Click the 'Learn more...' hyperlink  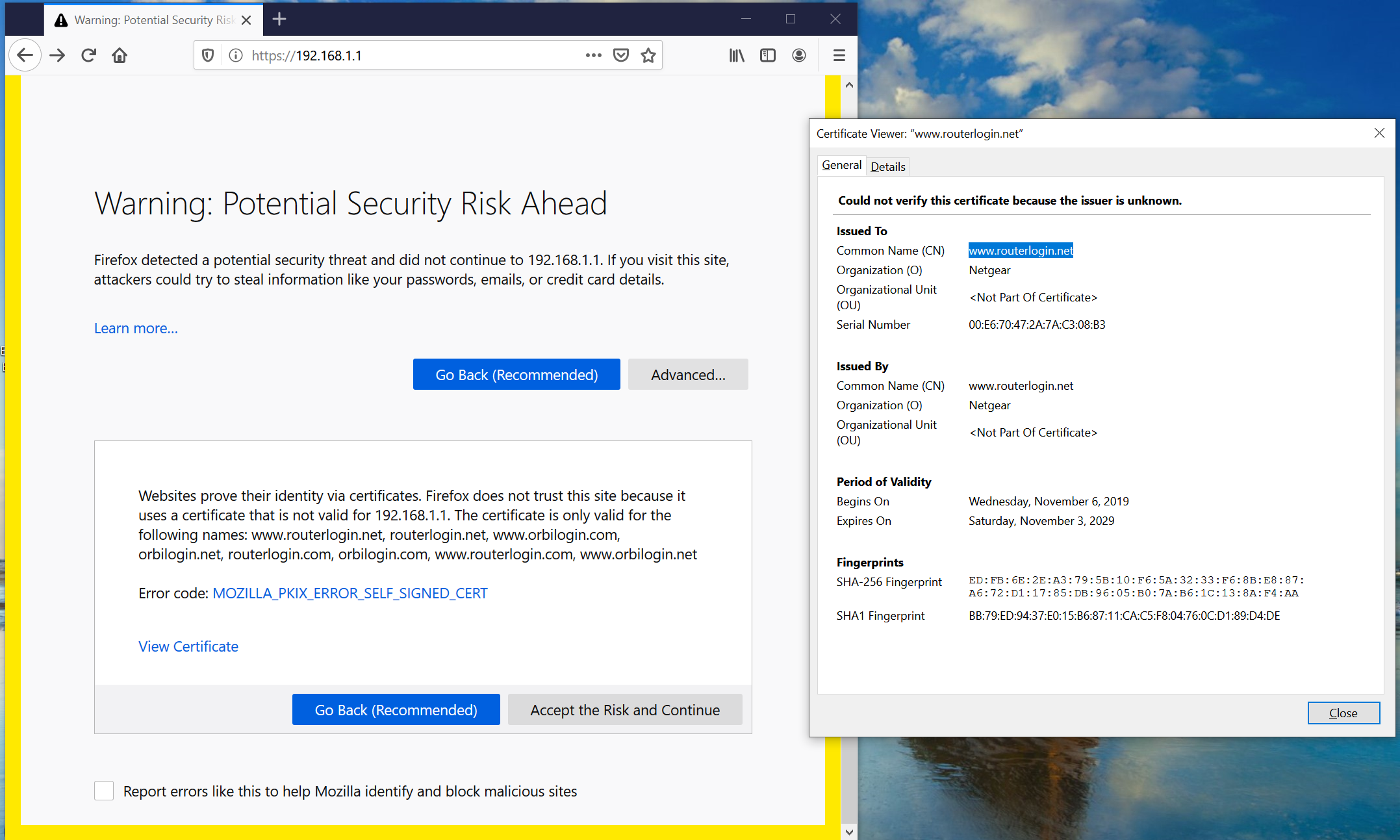coord(134,327)
